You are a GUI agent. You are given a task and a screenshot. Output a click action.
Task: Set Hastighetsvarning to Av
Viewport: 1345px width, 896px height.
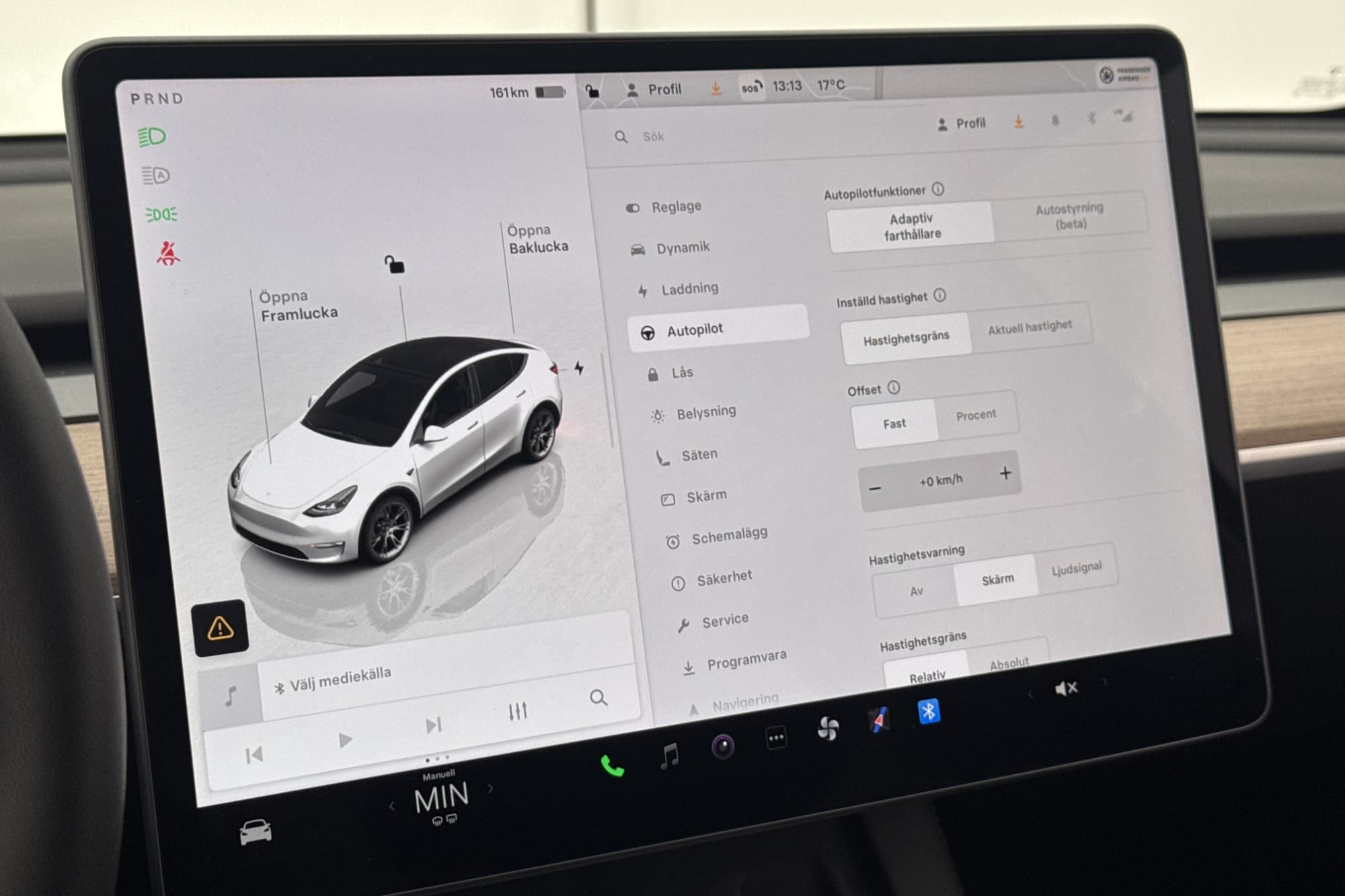click(x=916, y=592)
